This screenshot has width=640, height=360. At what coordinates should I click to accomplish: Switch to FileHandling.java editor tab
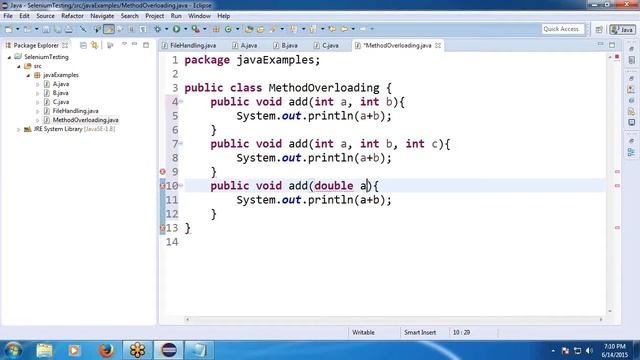click(x=189, y=45)
